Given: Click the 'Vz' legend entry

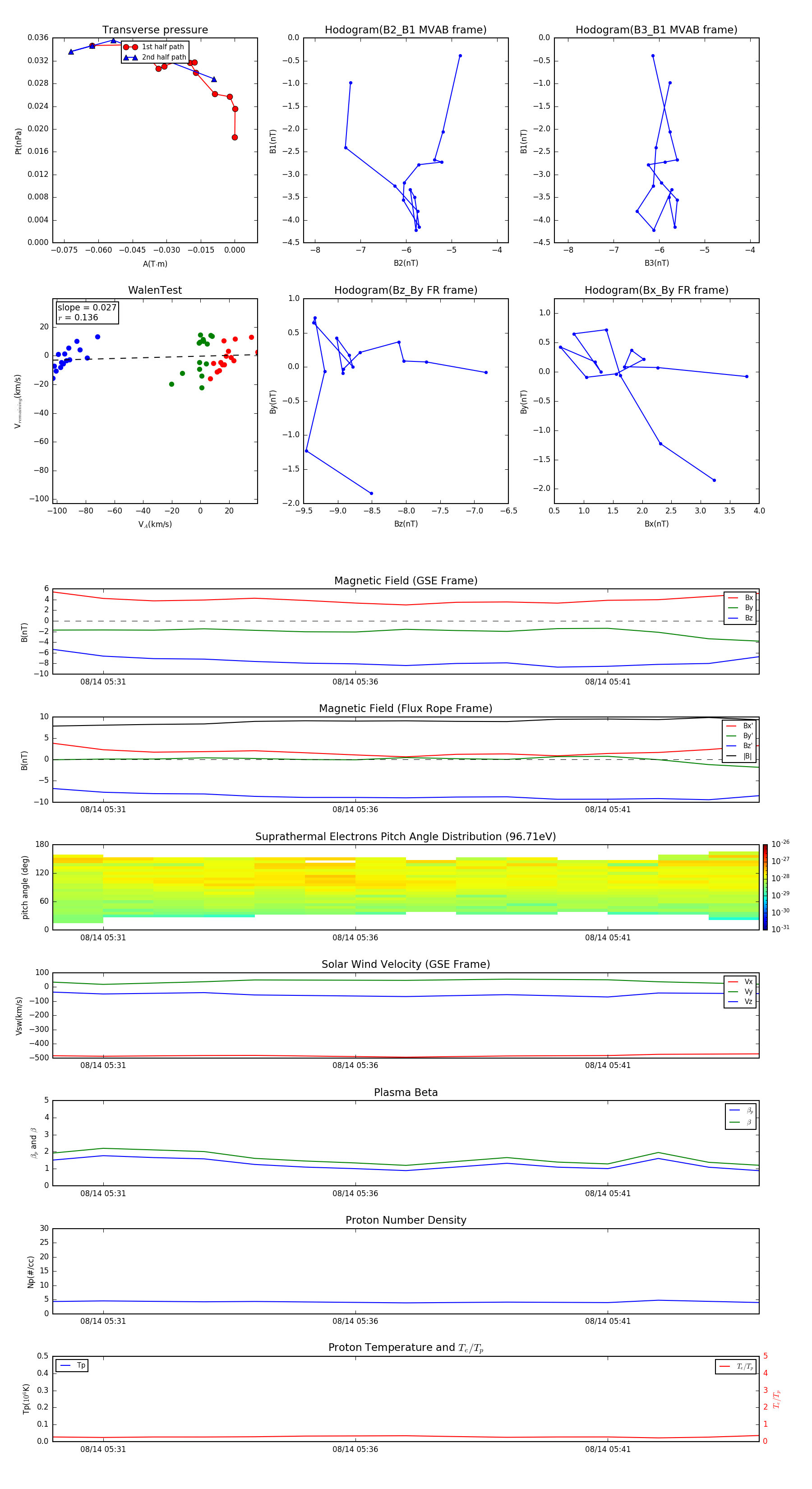Looking at the screenshot, I should point(741,1002).
